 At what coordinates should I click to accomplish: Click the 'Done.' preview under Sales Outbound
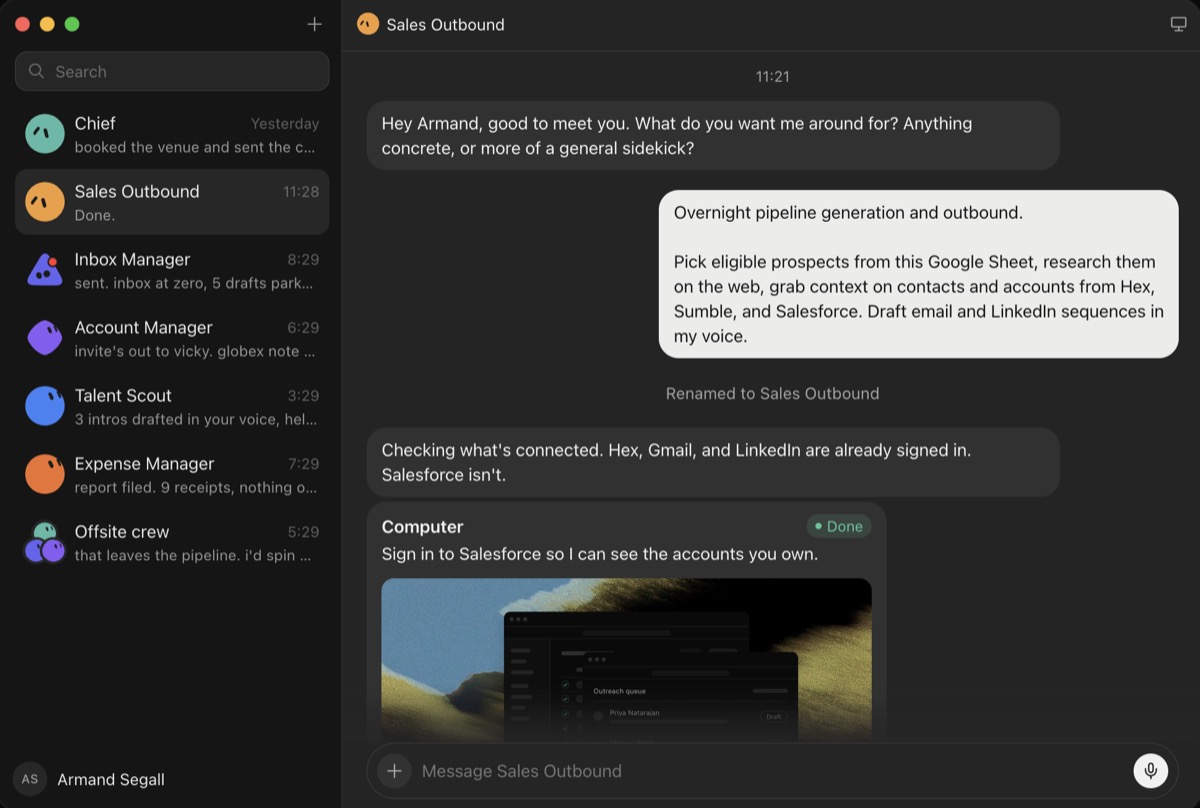pyautogui.click(x=95, y=215)
